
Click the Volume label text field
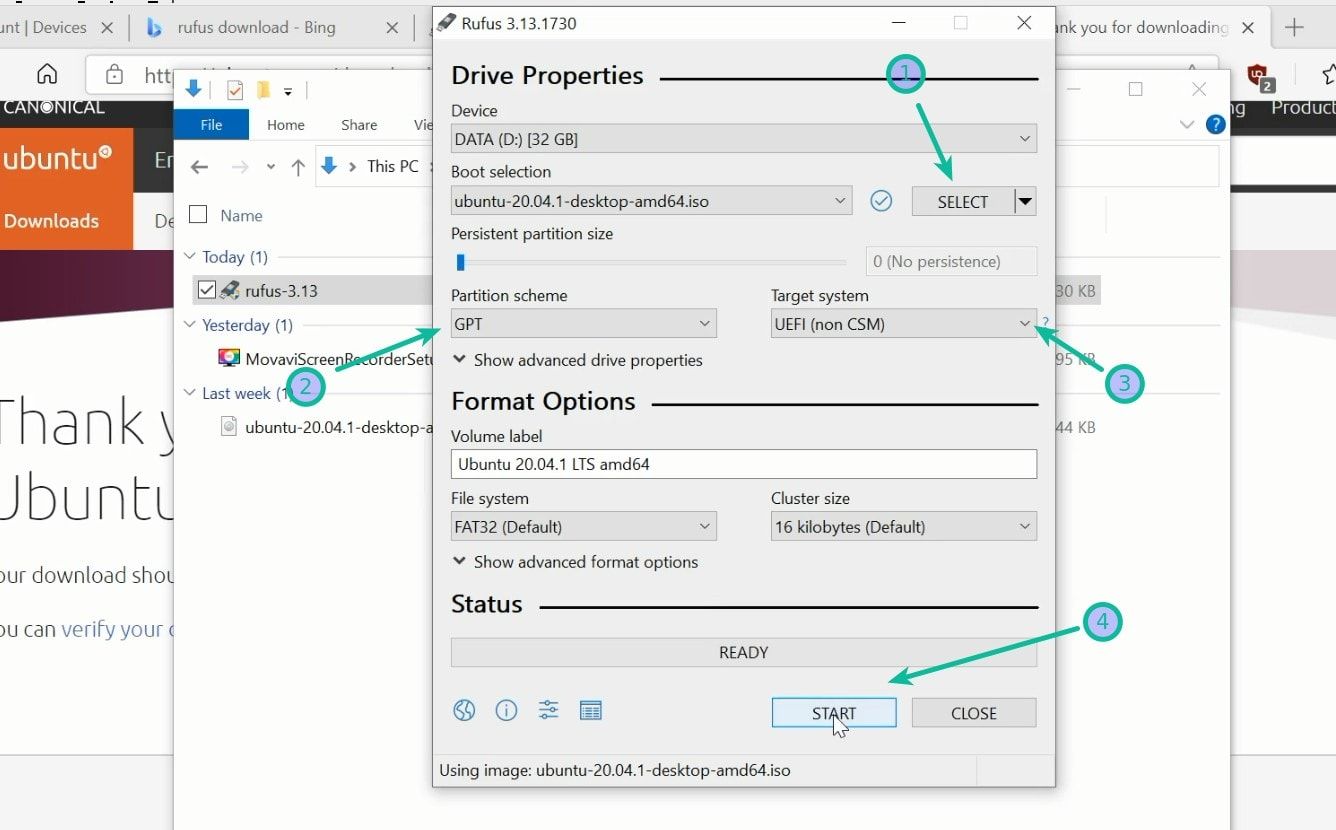pyautogui.click(x=744, y=464)
